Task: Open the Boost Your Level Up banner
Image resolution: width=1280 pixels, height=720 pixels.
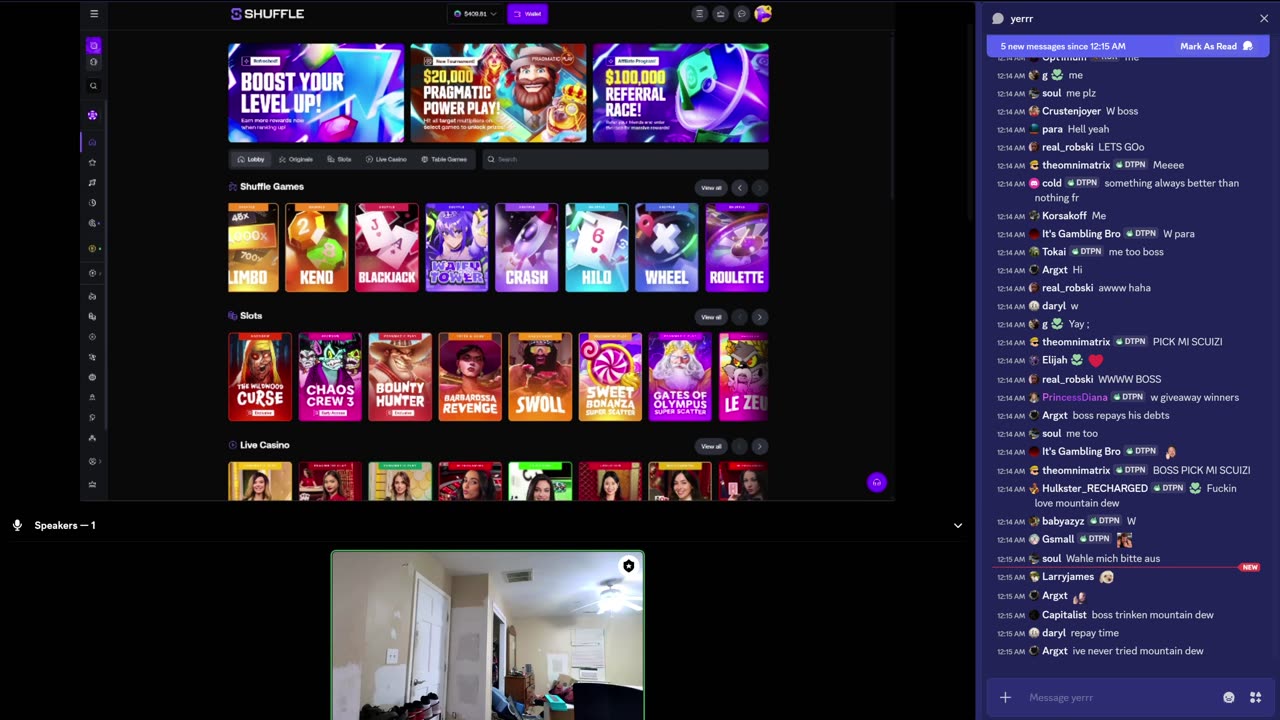Action: pos(316,93)
